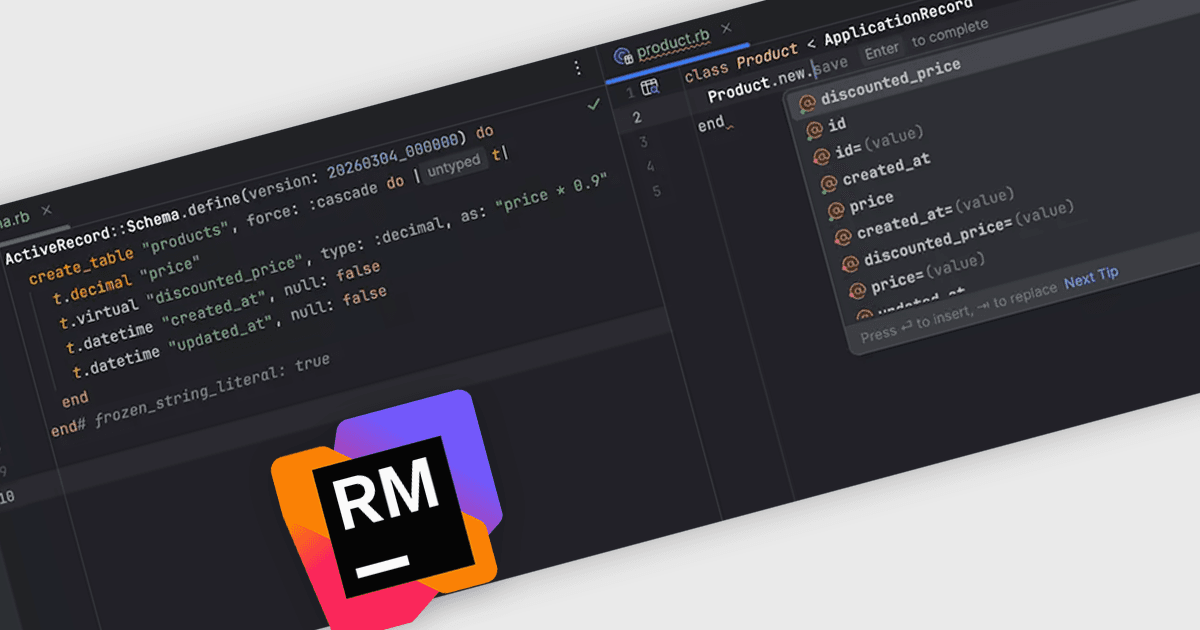Click the RubyMine RM logo
1200x630 pixels.
point(386,513)
